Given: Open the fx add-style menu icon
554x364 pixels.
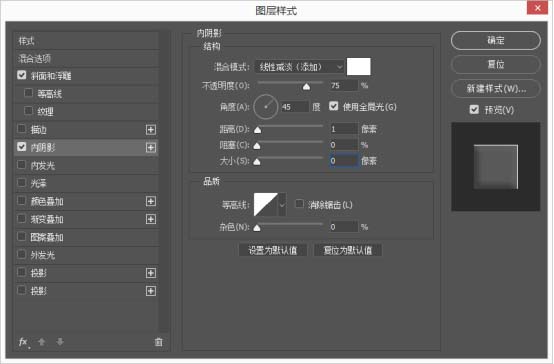Looking at the screenshot, I should pyautogui.click(x=24, y=342).
